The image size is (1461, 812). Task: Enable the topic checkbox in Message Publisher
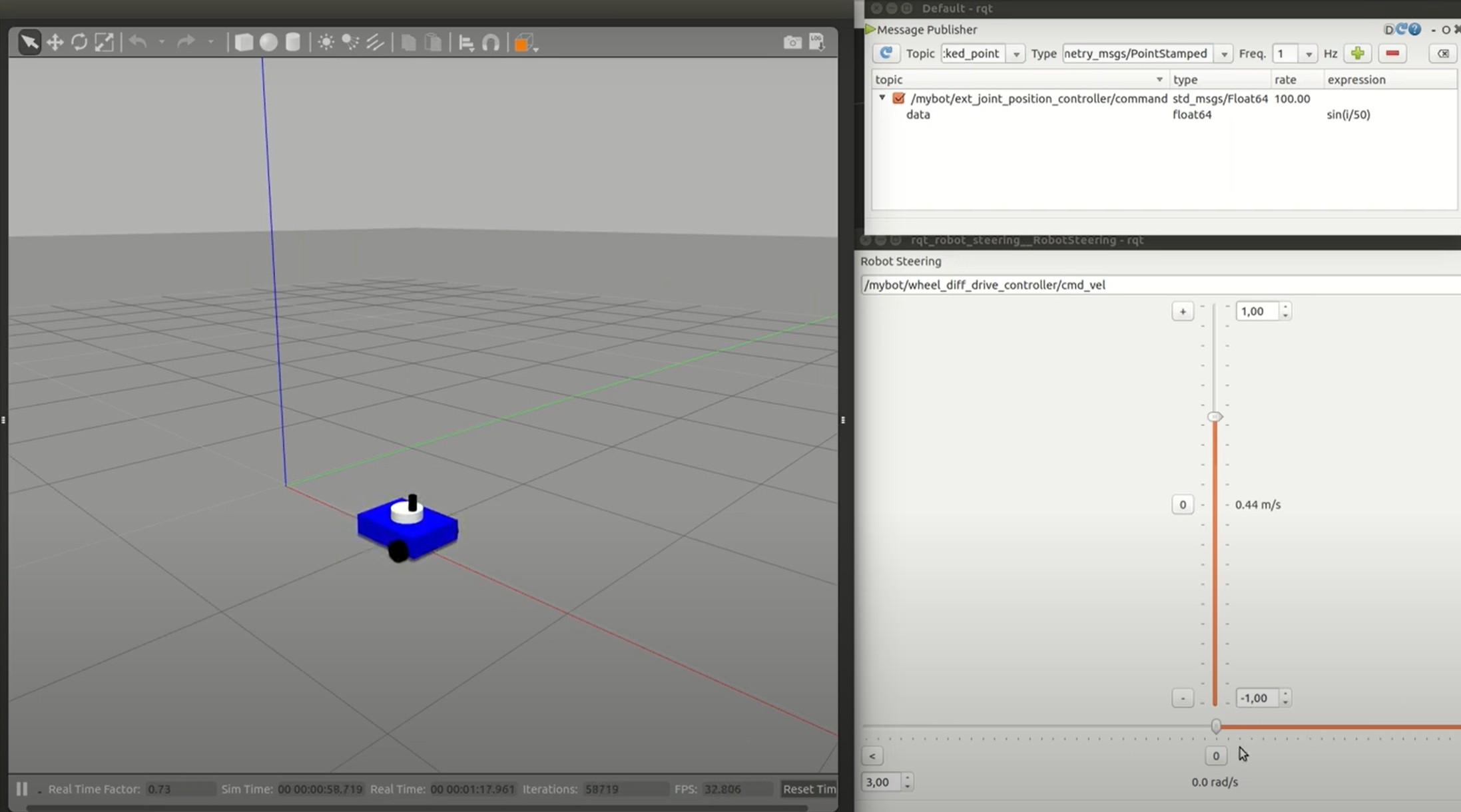point(898,97)
